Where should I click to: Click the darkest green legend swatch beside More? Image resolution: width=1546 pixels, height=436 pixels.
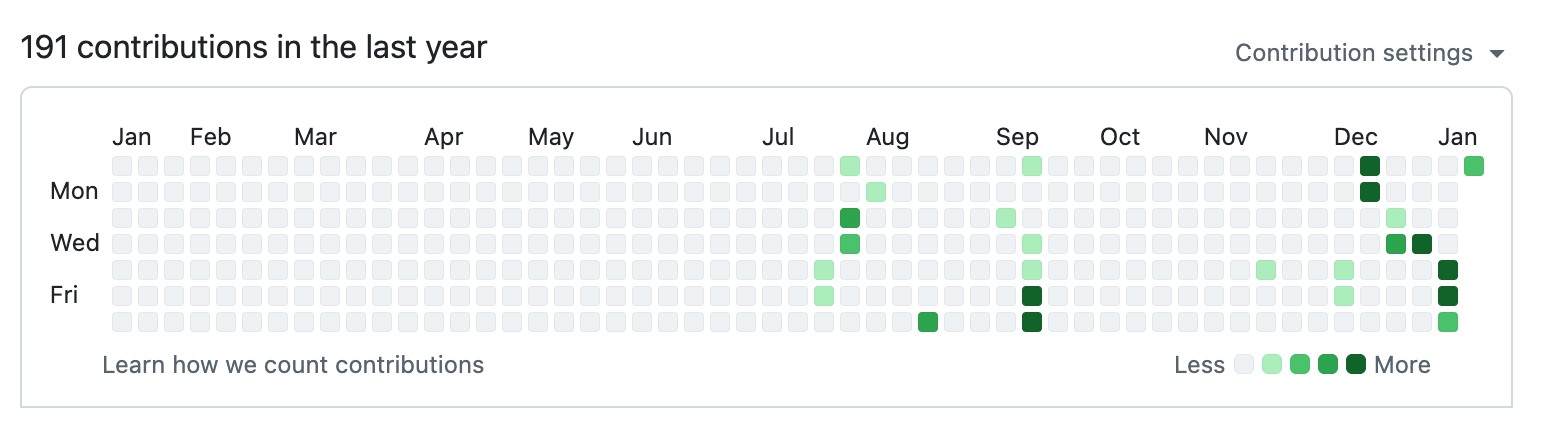tap(1356, 365)
